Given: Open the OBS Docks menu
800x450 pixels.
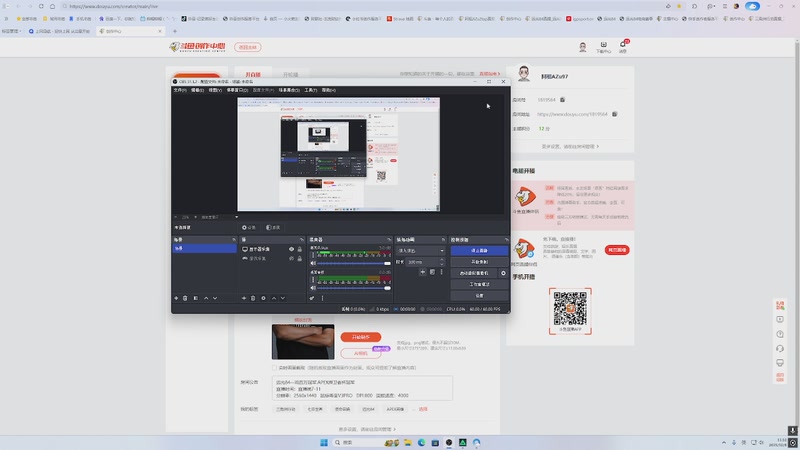Looking at the screenshot, I should click(x=237, y=90).
